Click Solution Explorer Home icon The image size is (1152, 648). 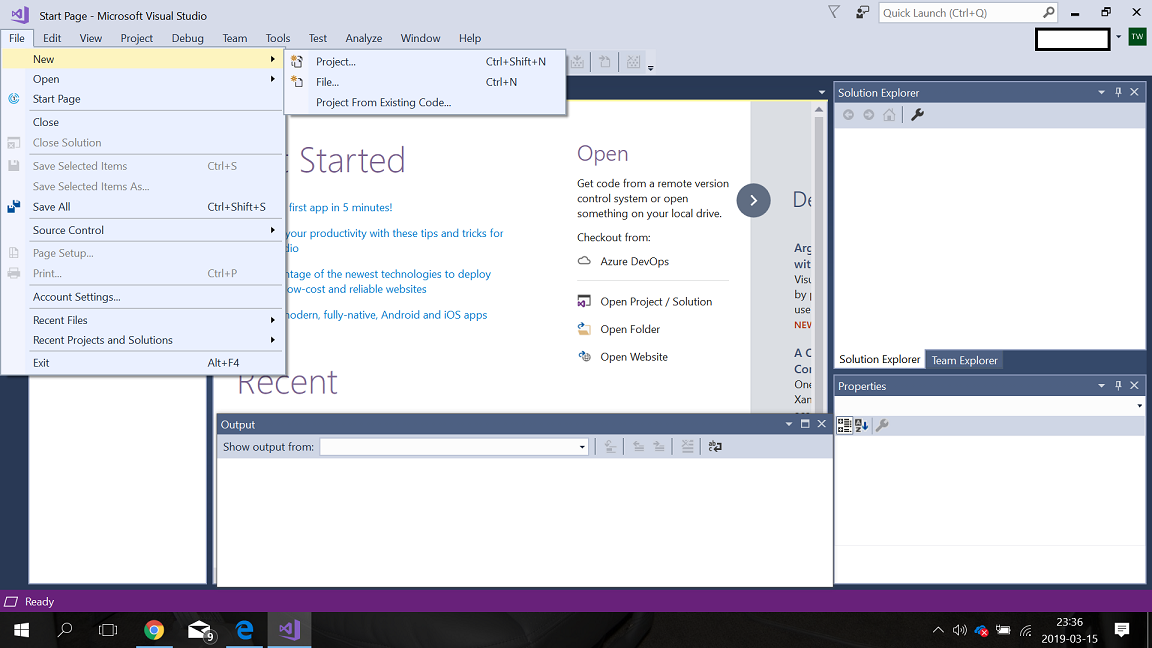pyautogui.click(x=889, y=115)
